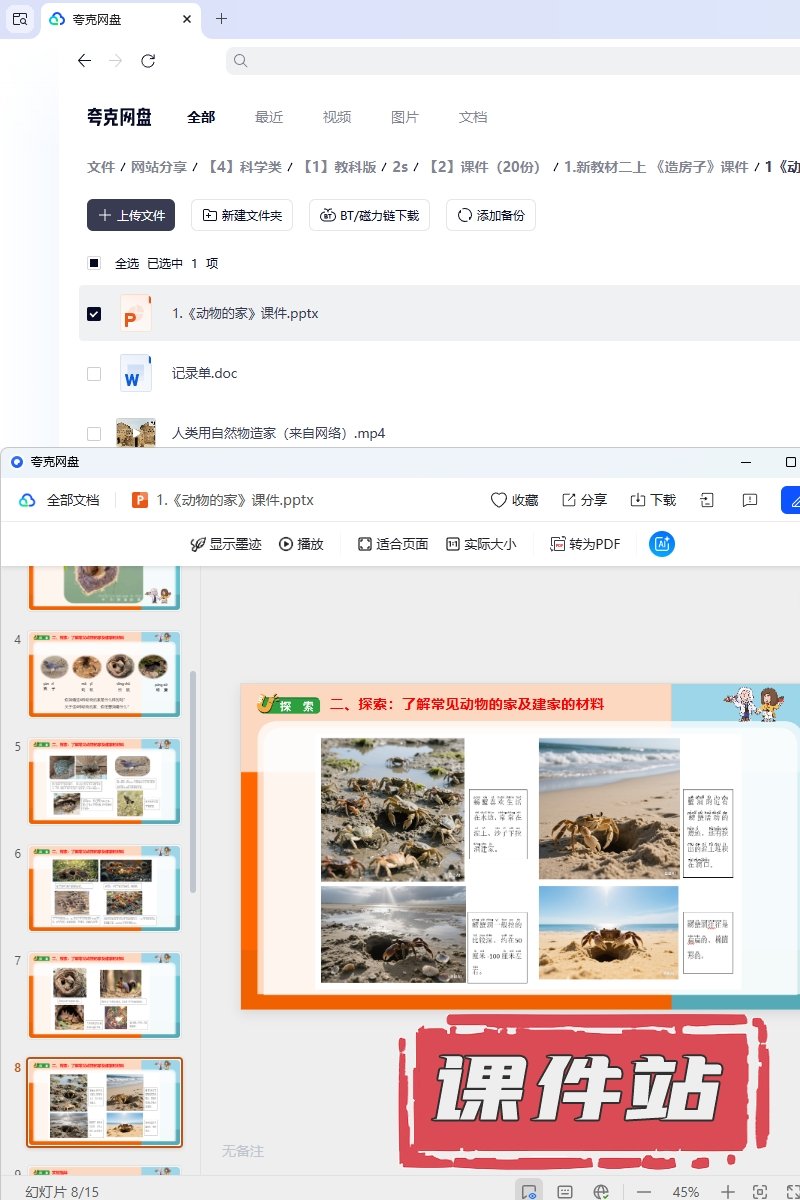Tick the 人类用自然物造家 mp4 checkbox
The width and height of the screenshot is (800, 1200).
click(94, 434)
